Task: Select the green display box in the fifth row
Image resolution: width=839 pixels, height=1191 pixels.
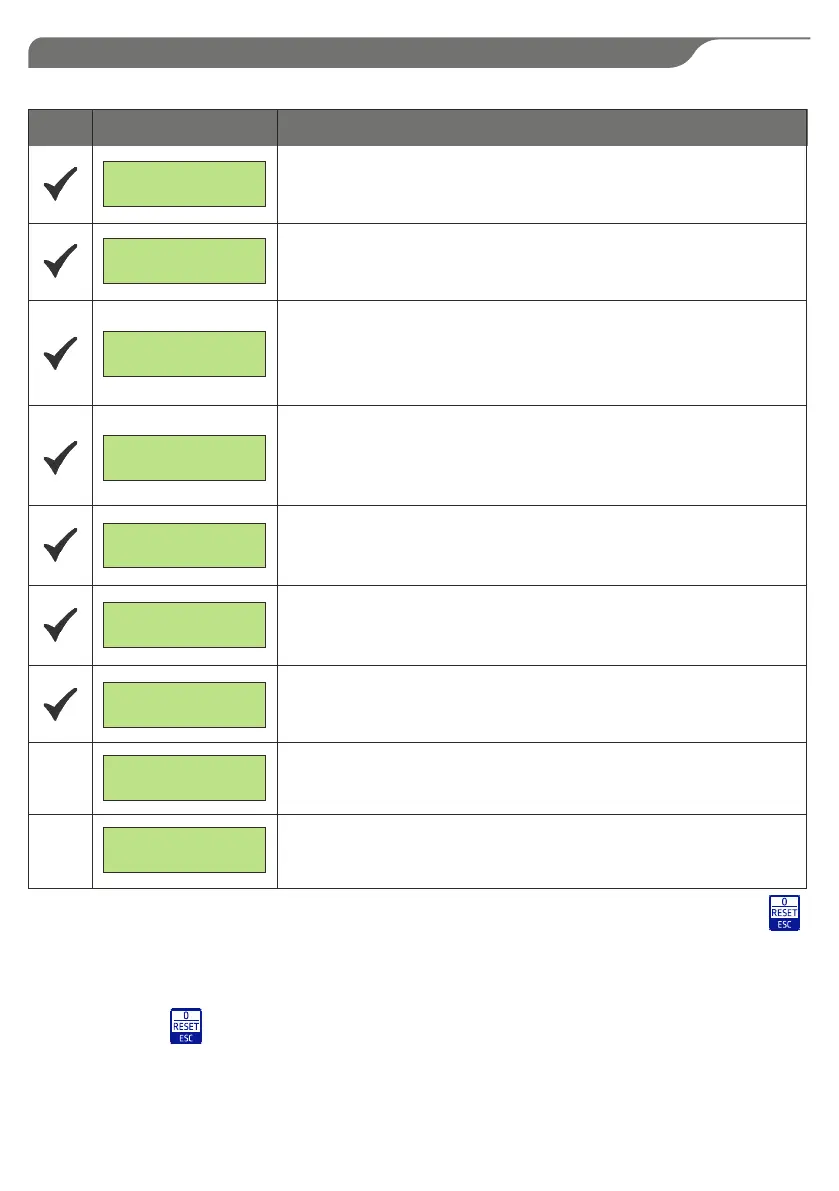Action: coord(185,545)
